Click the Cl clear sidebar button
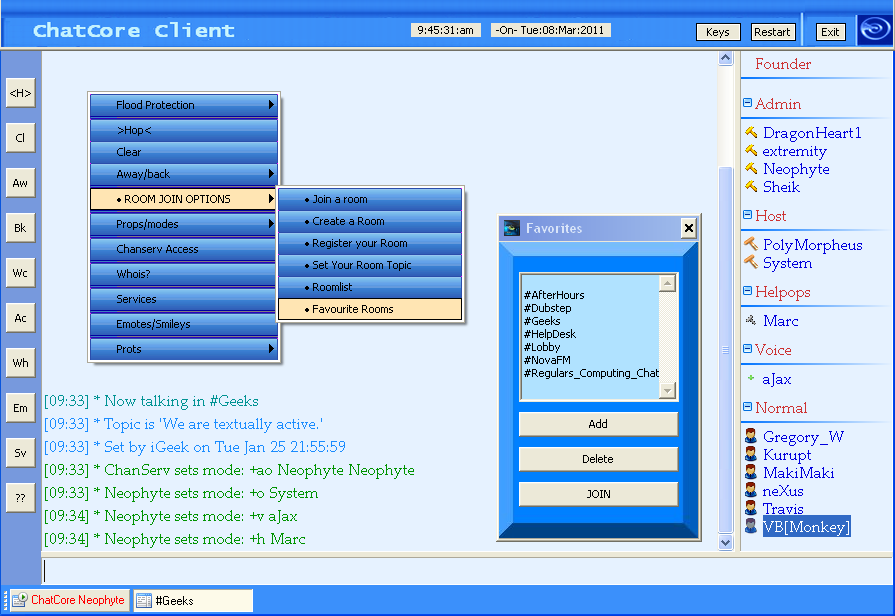 click(21, 138)
